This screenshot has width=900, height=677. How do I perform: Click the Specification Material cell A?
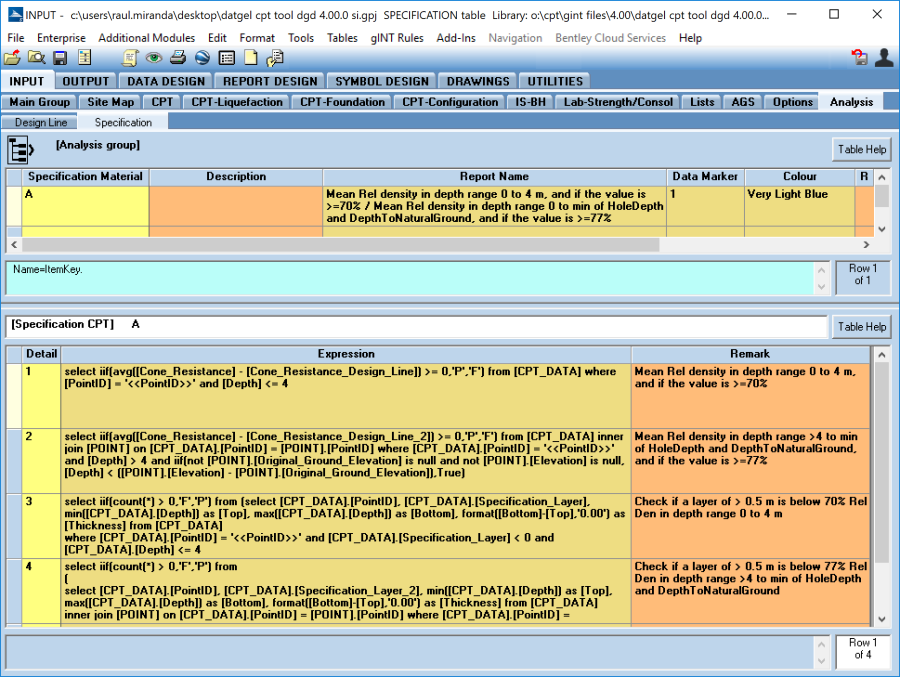point(85,205)
